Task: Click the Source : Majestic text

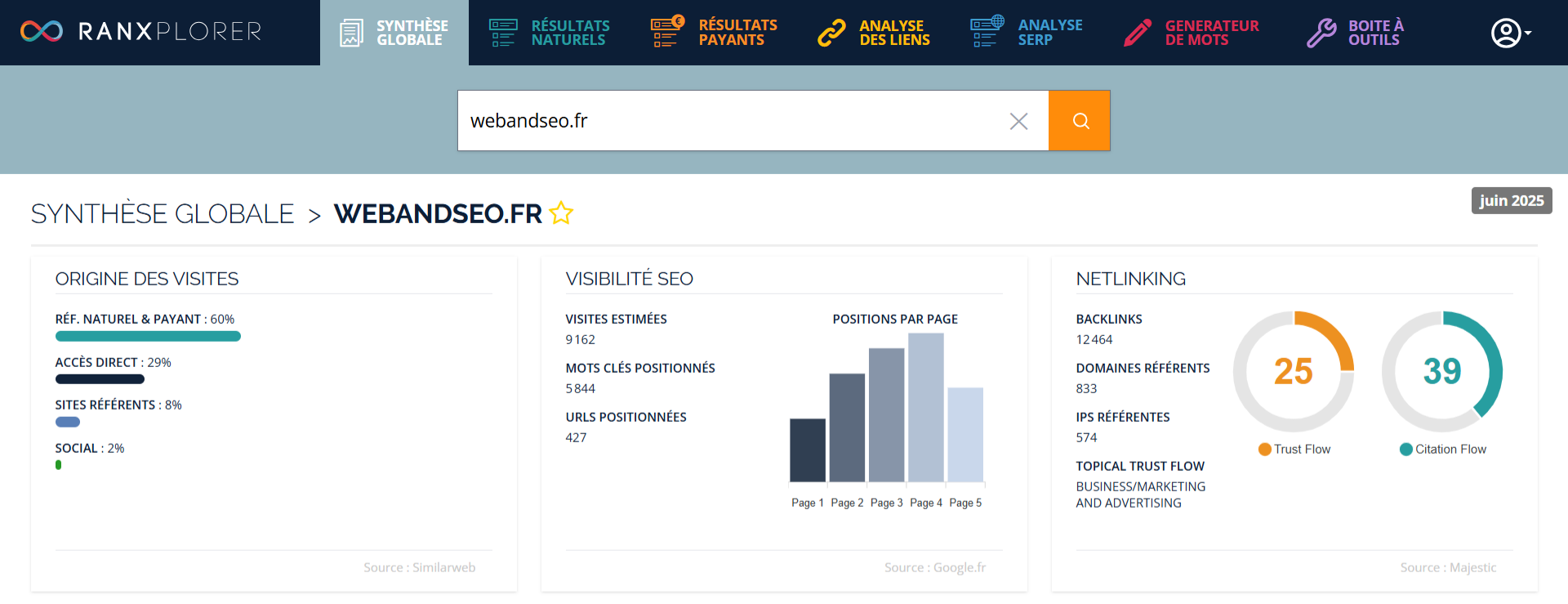Action: [x=1449, y=567]
